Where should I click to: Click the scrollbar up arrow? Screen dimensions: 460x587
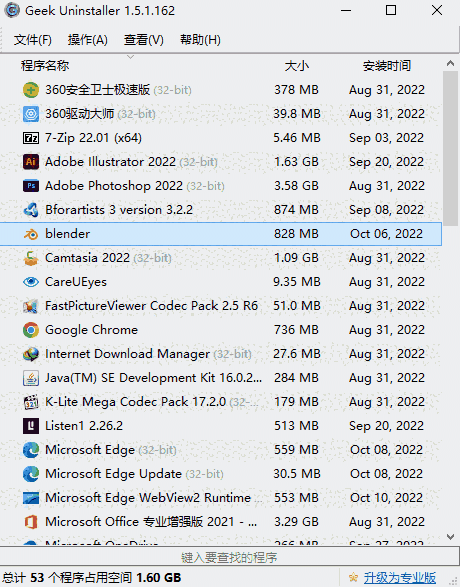[x=451, y=64]
